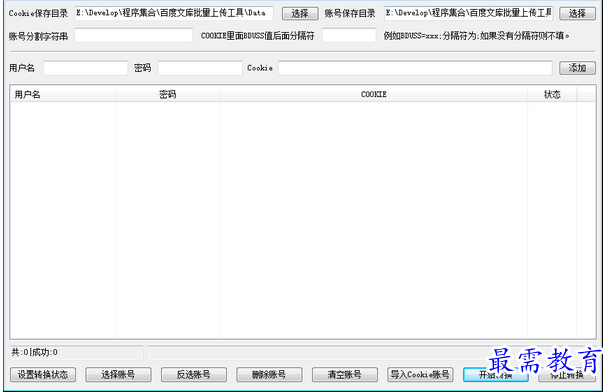The image size is (610, 392).
Task: Click the BDUSS值后面分隔符 input box
Action: [349, 35]
